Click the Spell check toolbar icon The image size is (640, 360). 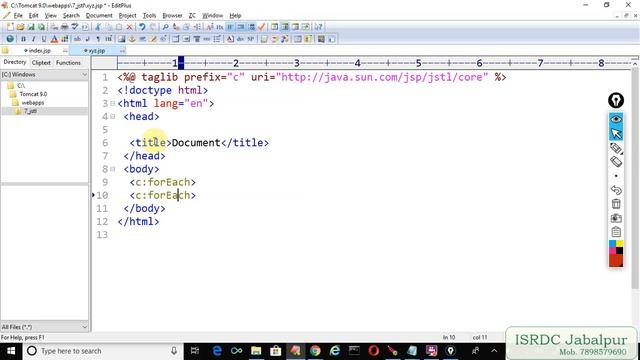pyautogui.click(x=75, y=27)
